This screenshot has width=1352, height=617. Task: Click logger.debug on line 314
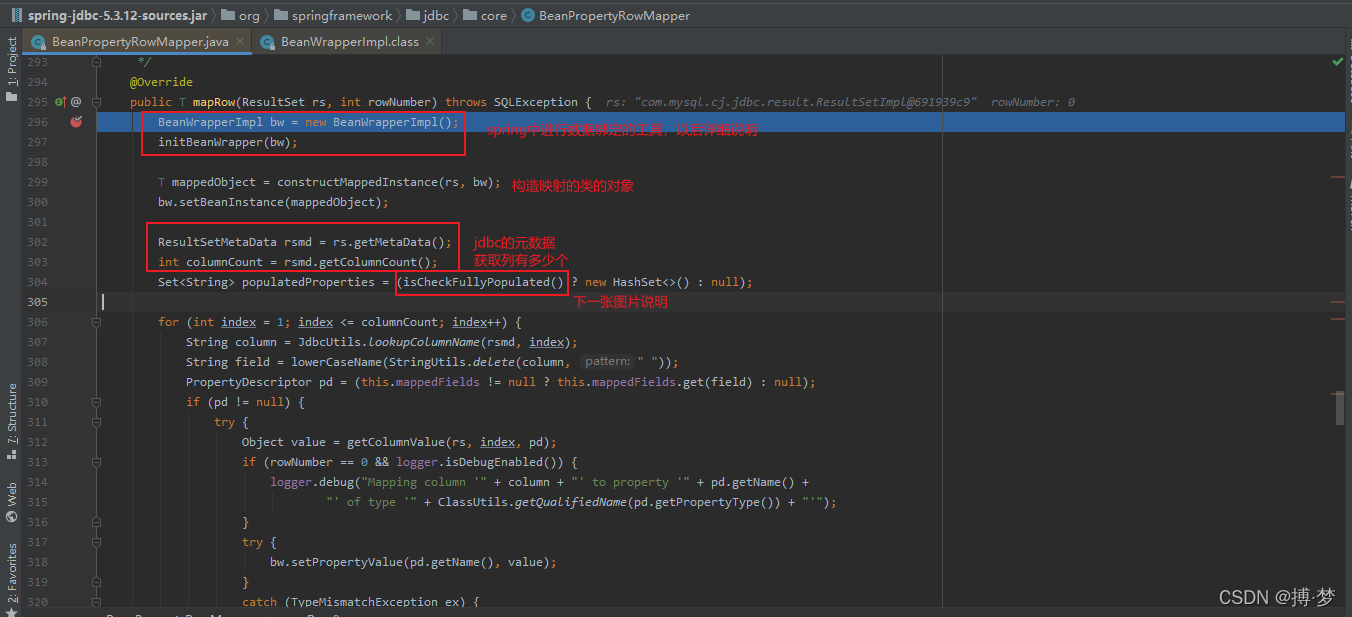pos(311,482)
